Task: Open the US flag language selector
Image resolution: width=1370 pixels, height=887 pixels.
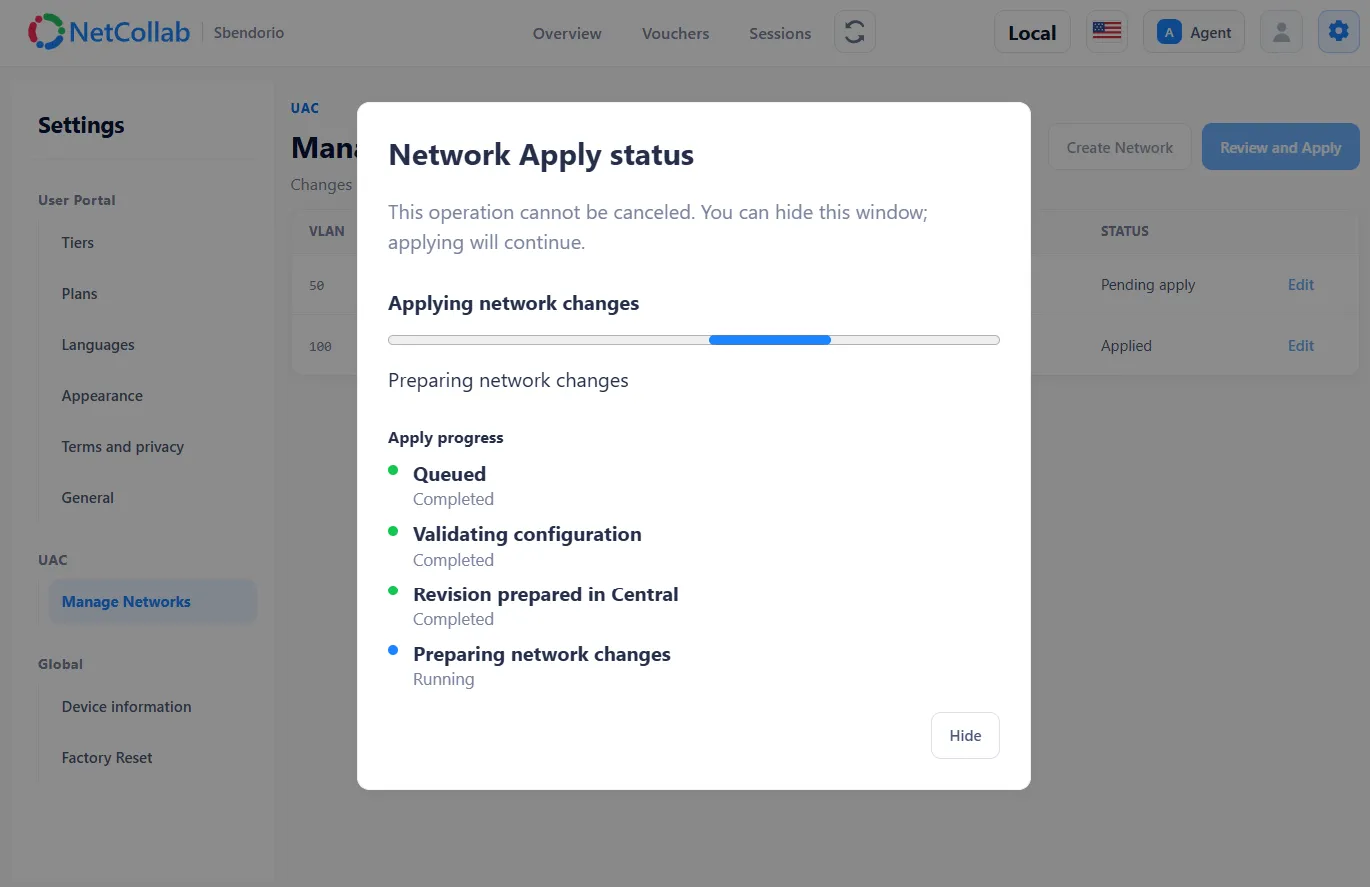Action: click(1107, 32)
